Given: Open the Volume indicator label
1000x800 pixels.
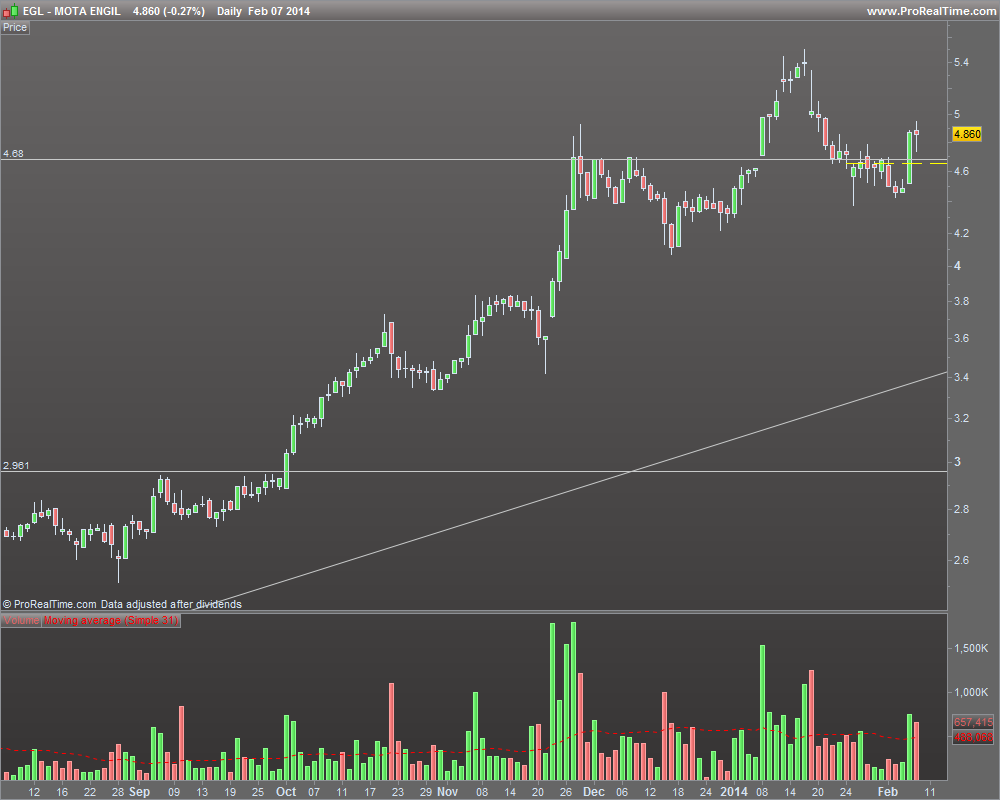Looking at the screenshot, I should [x=21, y=620].
